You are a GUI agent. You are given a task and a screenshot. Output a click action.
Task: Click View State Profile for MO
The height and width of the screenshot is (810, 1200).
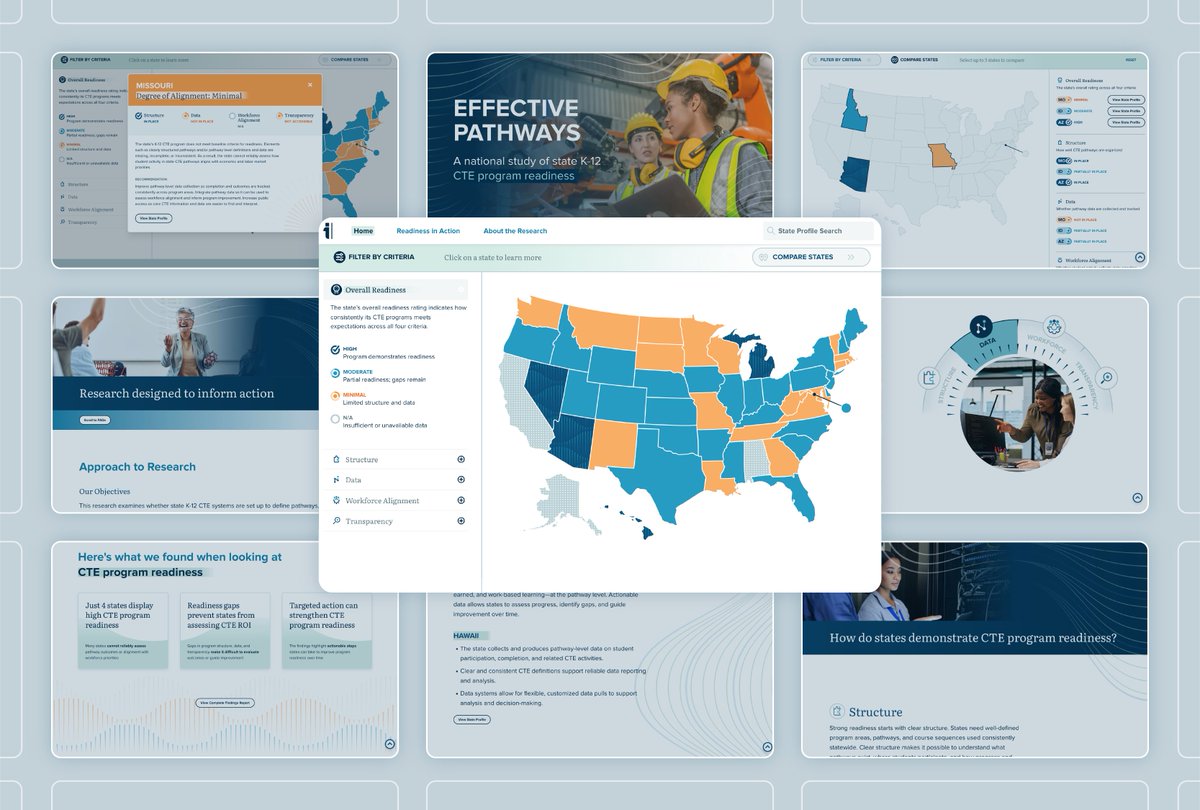click(x=1126, y=100)
